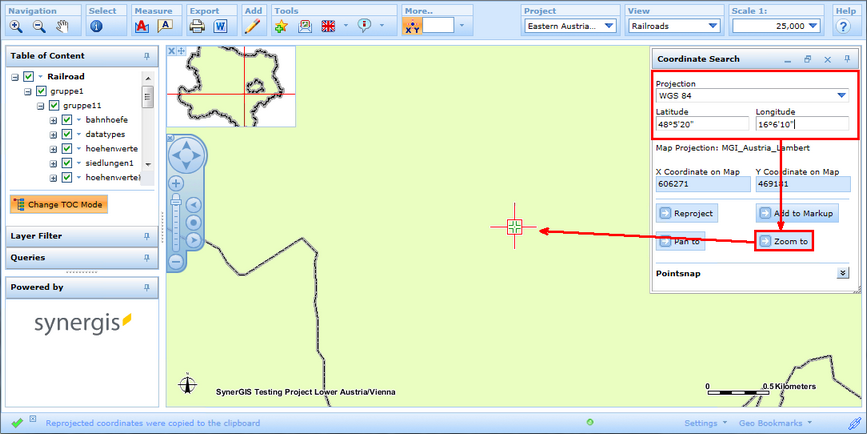Pin the Powered by panel
Image resolution: width=867 pixels, height=434 pixels.
pyautogui.click(x=147, y=288)
